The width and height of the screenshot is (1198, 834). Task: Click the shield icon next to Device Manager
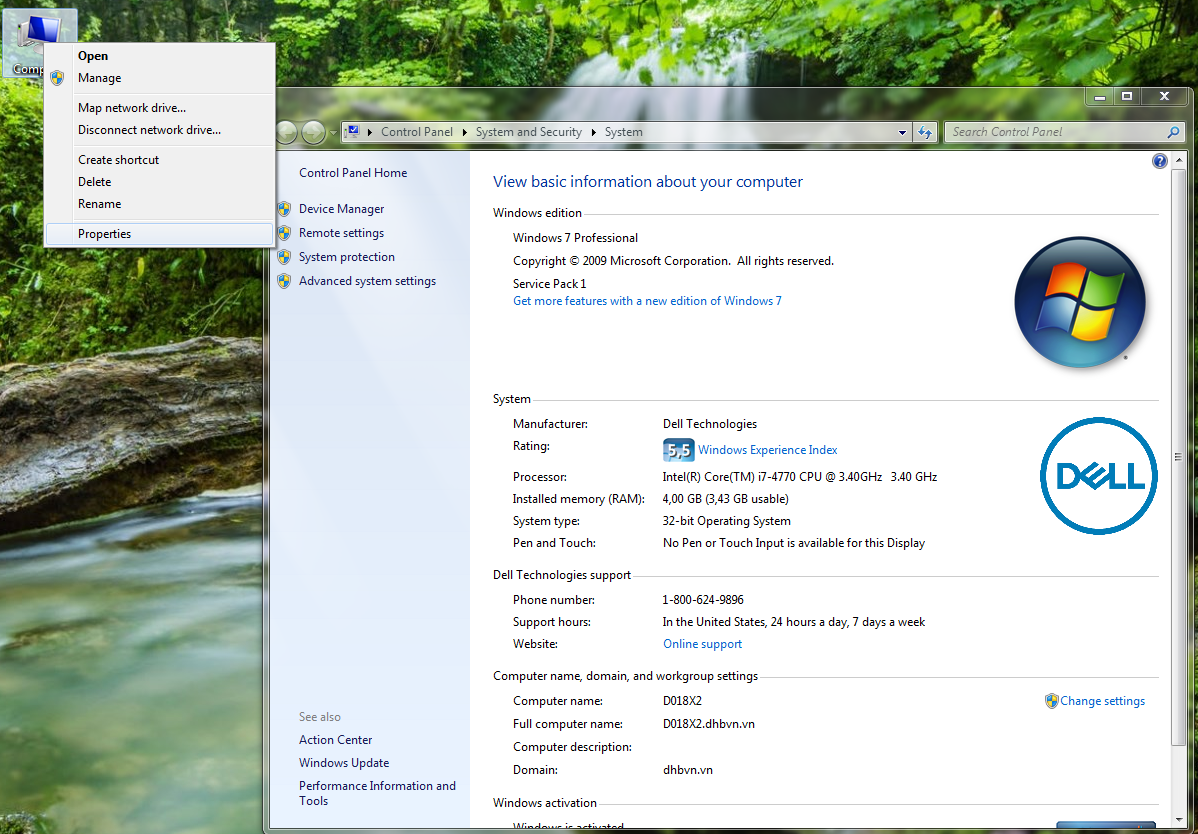click(284, 209)
